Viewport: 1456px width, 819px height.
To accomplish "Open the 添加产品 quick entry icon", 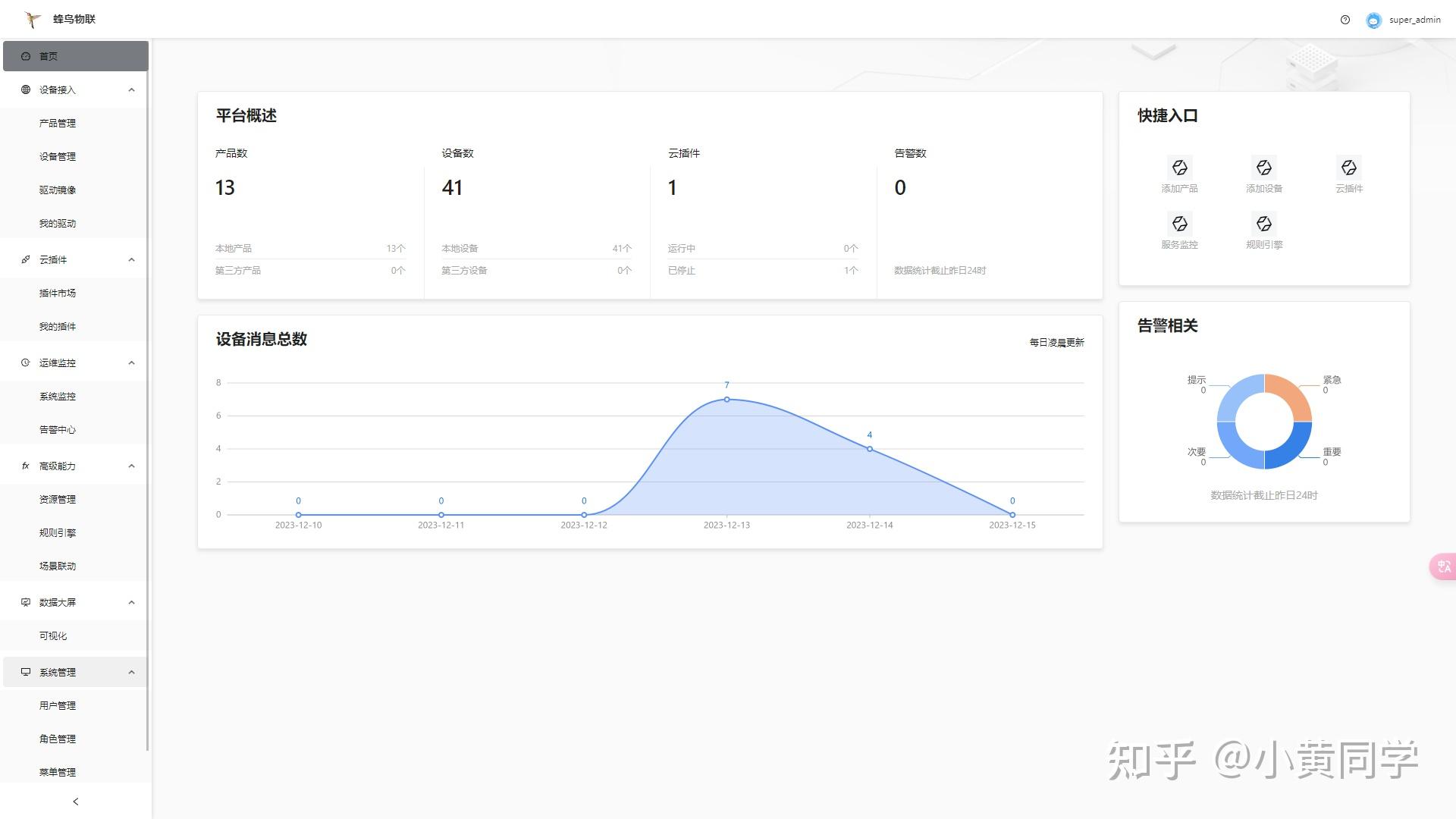I will pyautogui.click(x=1179, y=168).
